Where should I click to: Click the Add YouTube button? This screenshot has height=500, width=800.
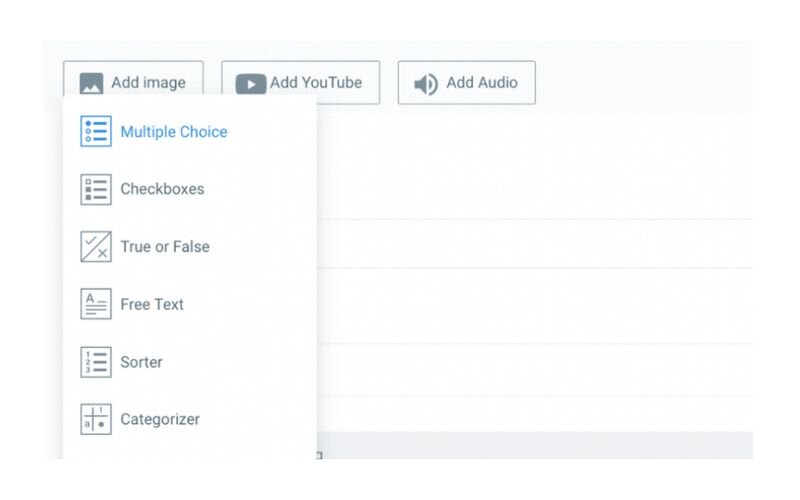(301, 83)
